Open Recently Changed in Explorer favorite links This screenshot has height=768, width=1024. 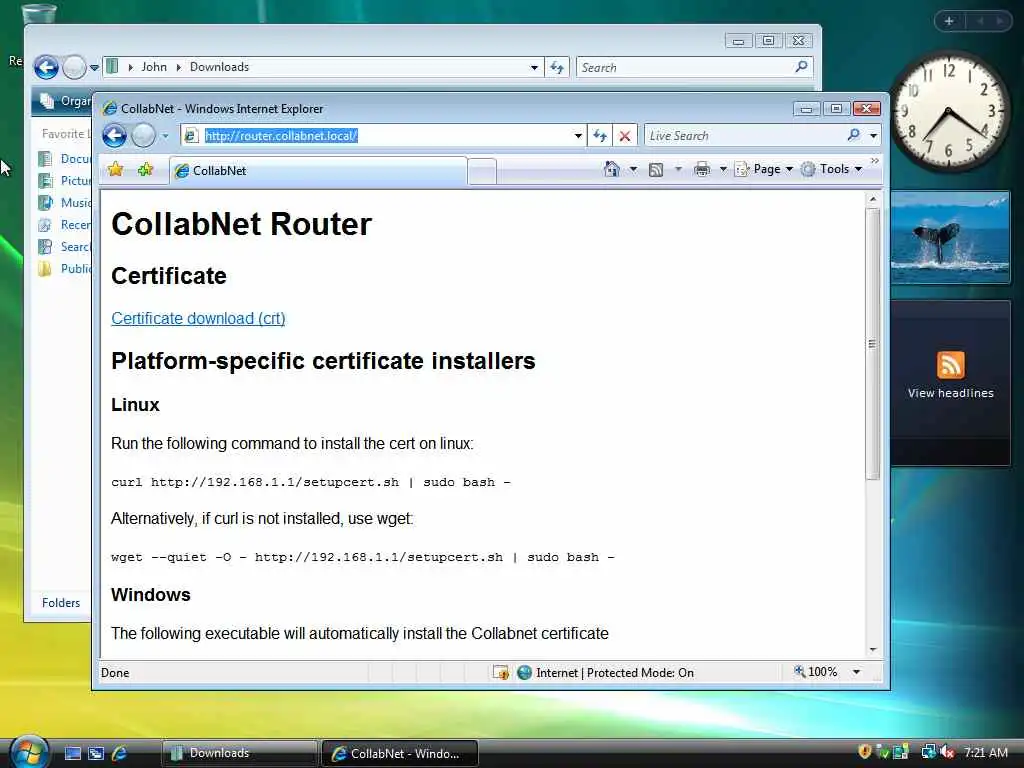pos(65,225)
